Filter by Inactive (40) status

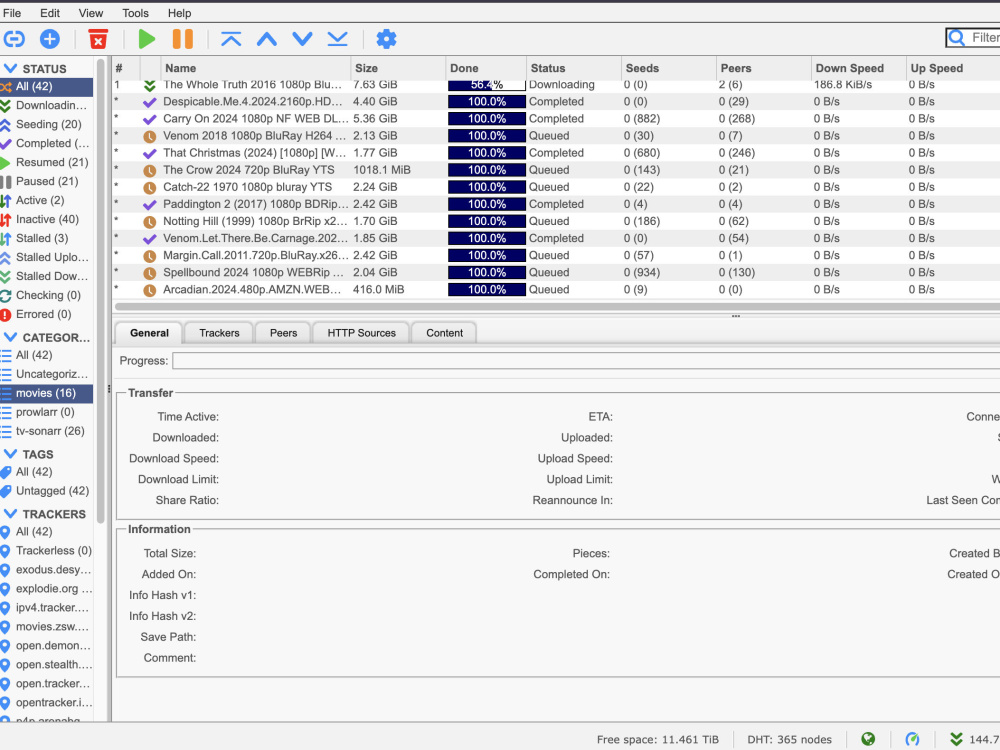point(47,219)
